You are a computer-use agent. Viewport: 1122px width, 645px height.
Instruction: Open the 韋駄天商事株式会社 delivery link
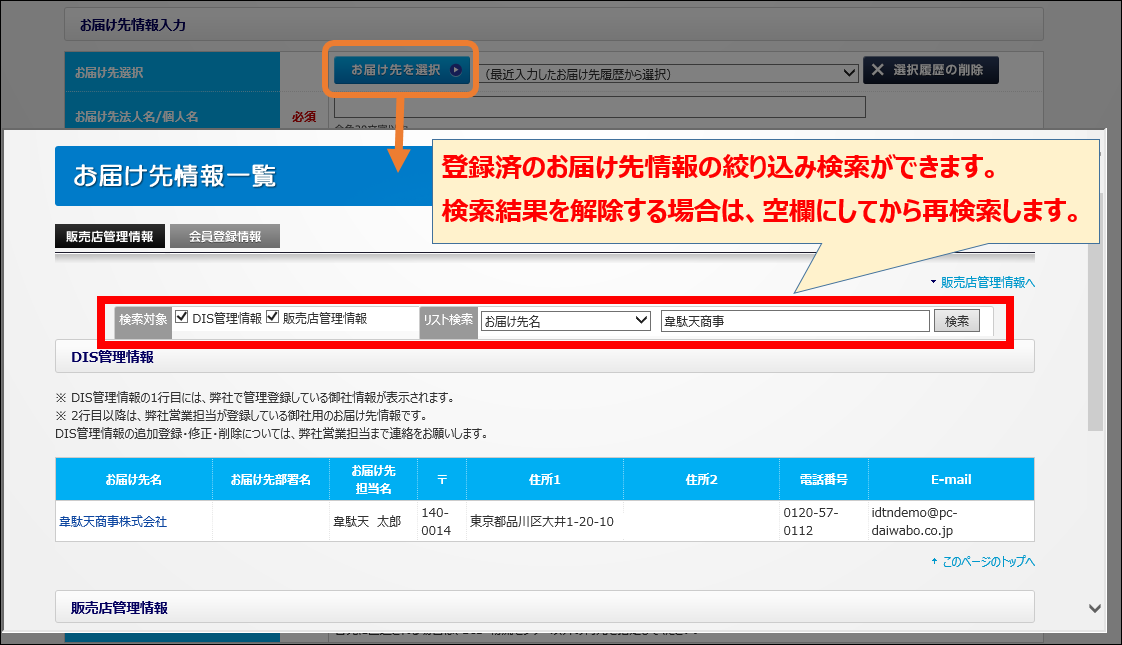(113, 522)
